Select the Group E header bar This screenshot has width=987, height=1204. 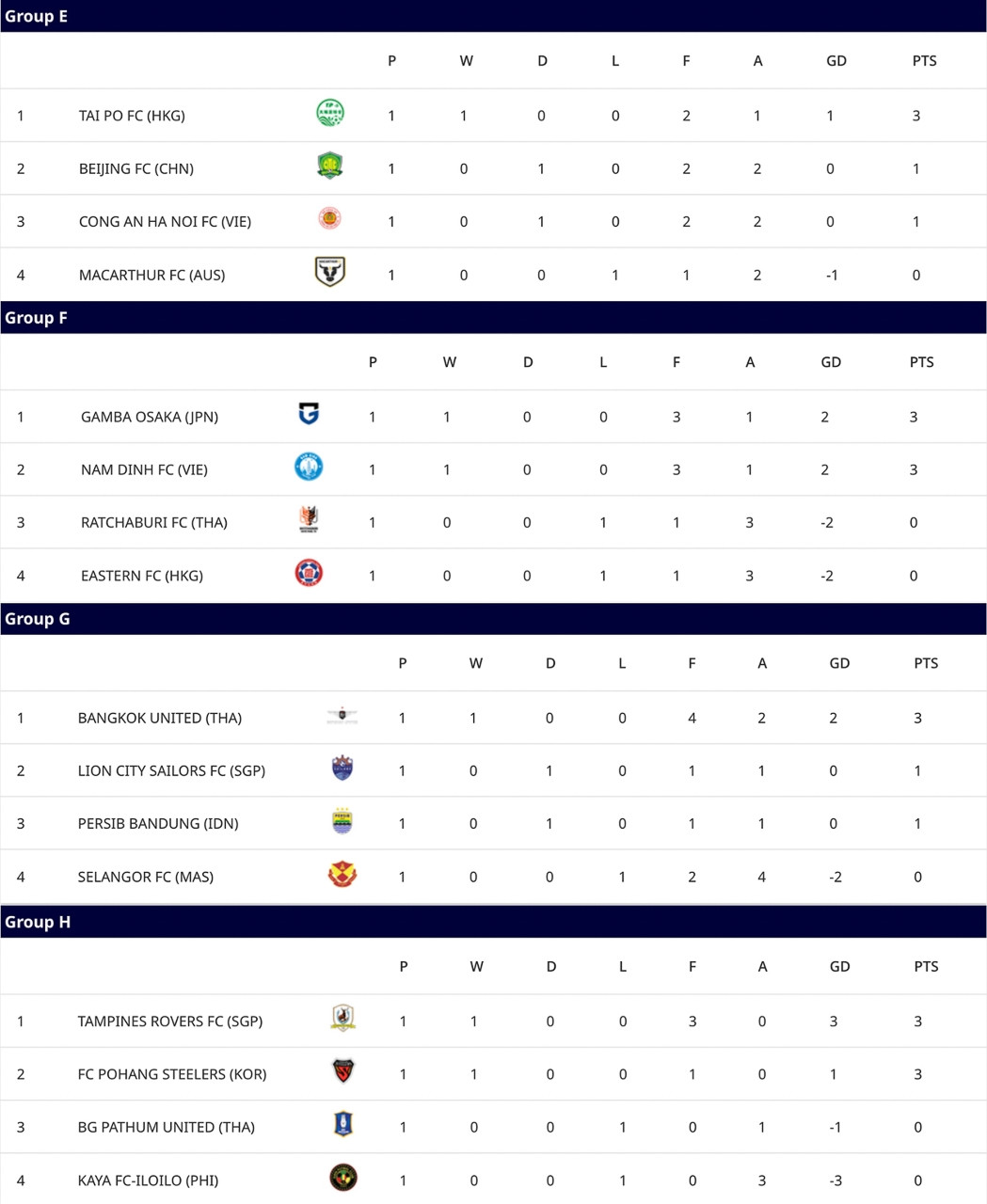pos(493,16)
